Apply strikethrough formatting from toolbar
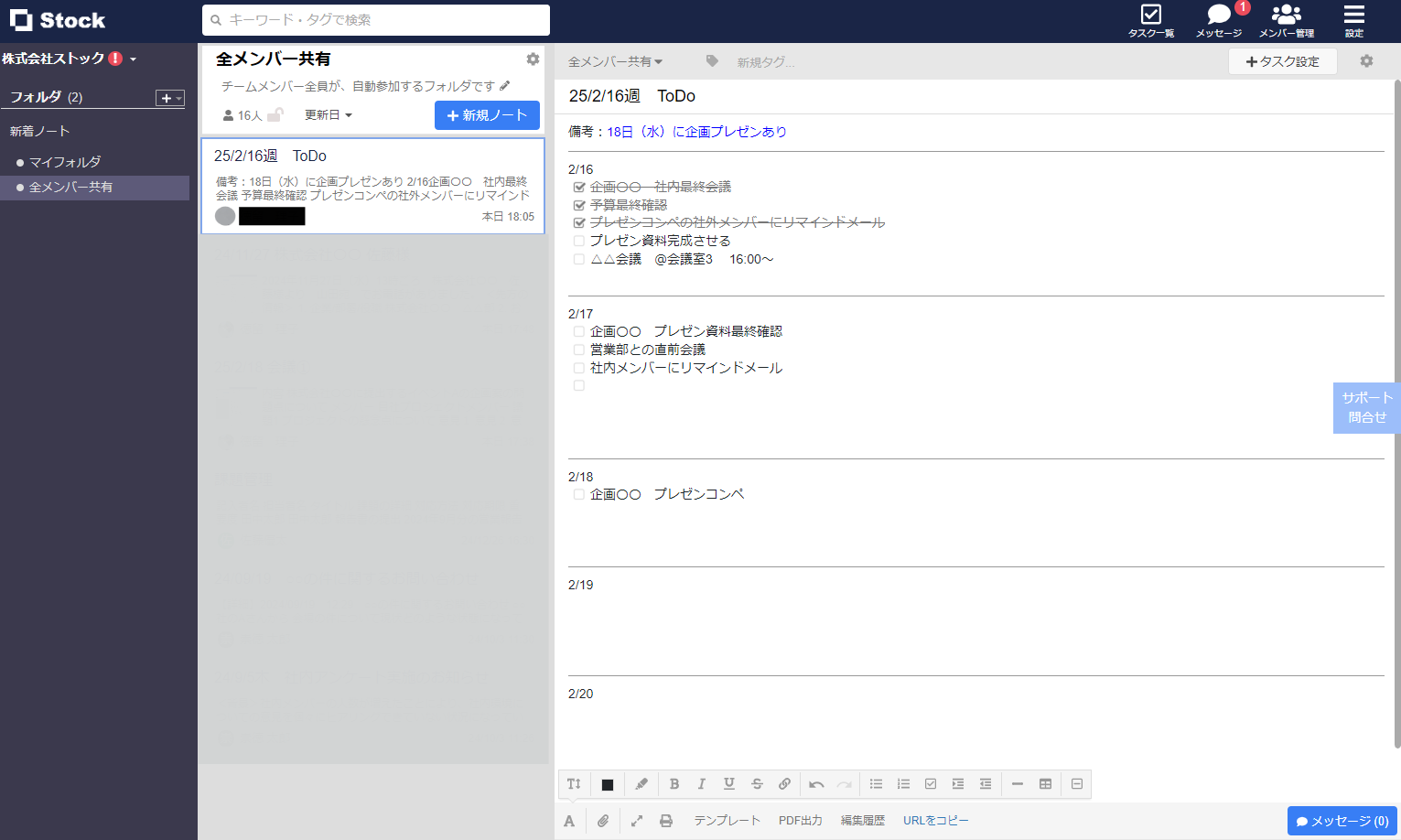This screenshot has height=840, width=1401. pyautogui.click(x=757, y=784)
